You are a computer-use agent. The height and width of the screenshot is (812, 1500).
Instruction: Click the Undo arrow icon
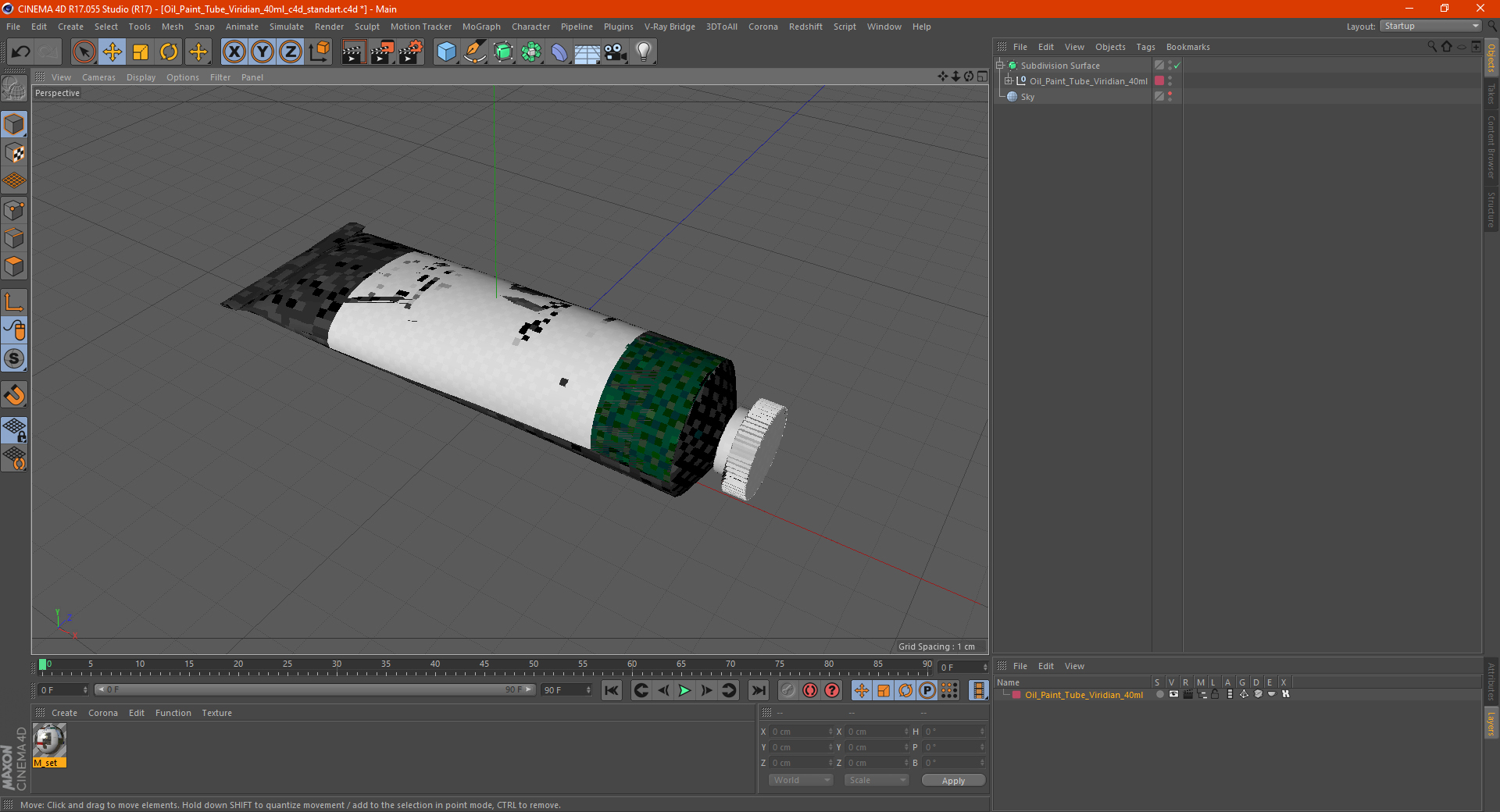(20, 52)
